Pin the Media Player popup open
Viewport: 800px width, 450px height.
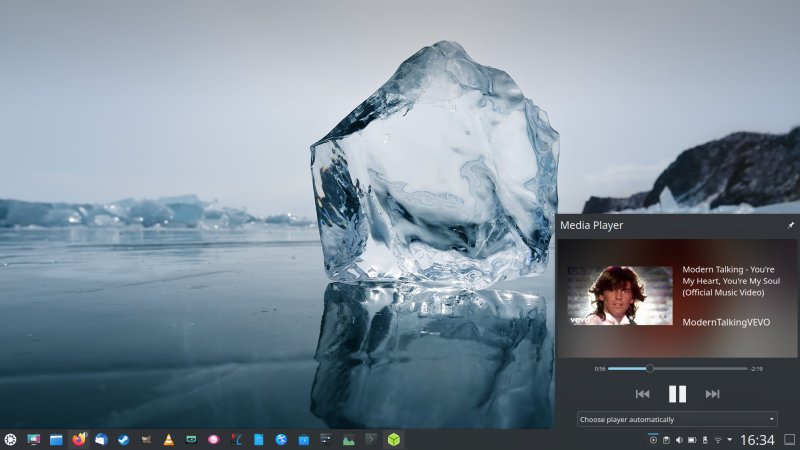[790, 226]
